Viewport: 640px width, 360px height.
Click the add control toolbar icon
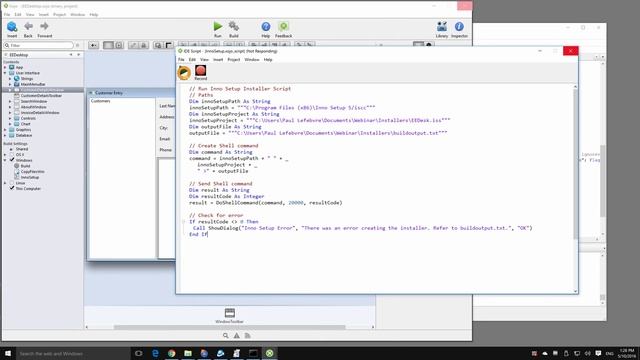pyautogui.click(x=93, y=45)
